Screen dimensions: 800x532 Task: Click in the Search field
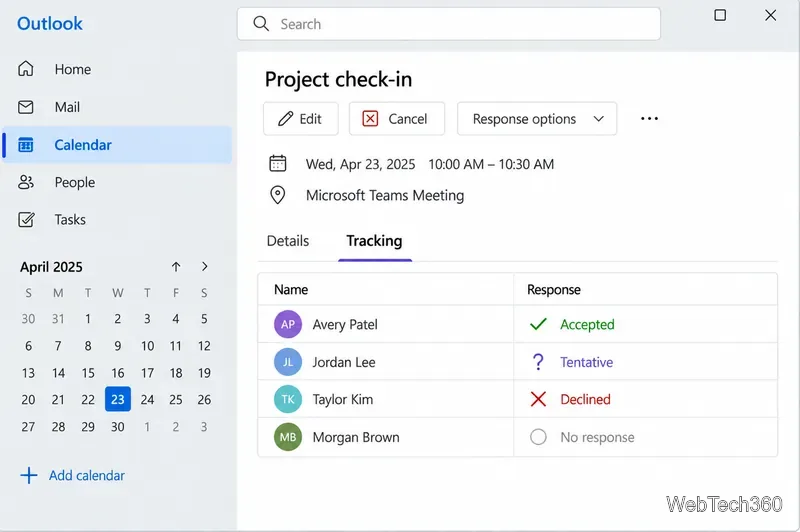pyautogui.click(x=448, y=23)
